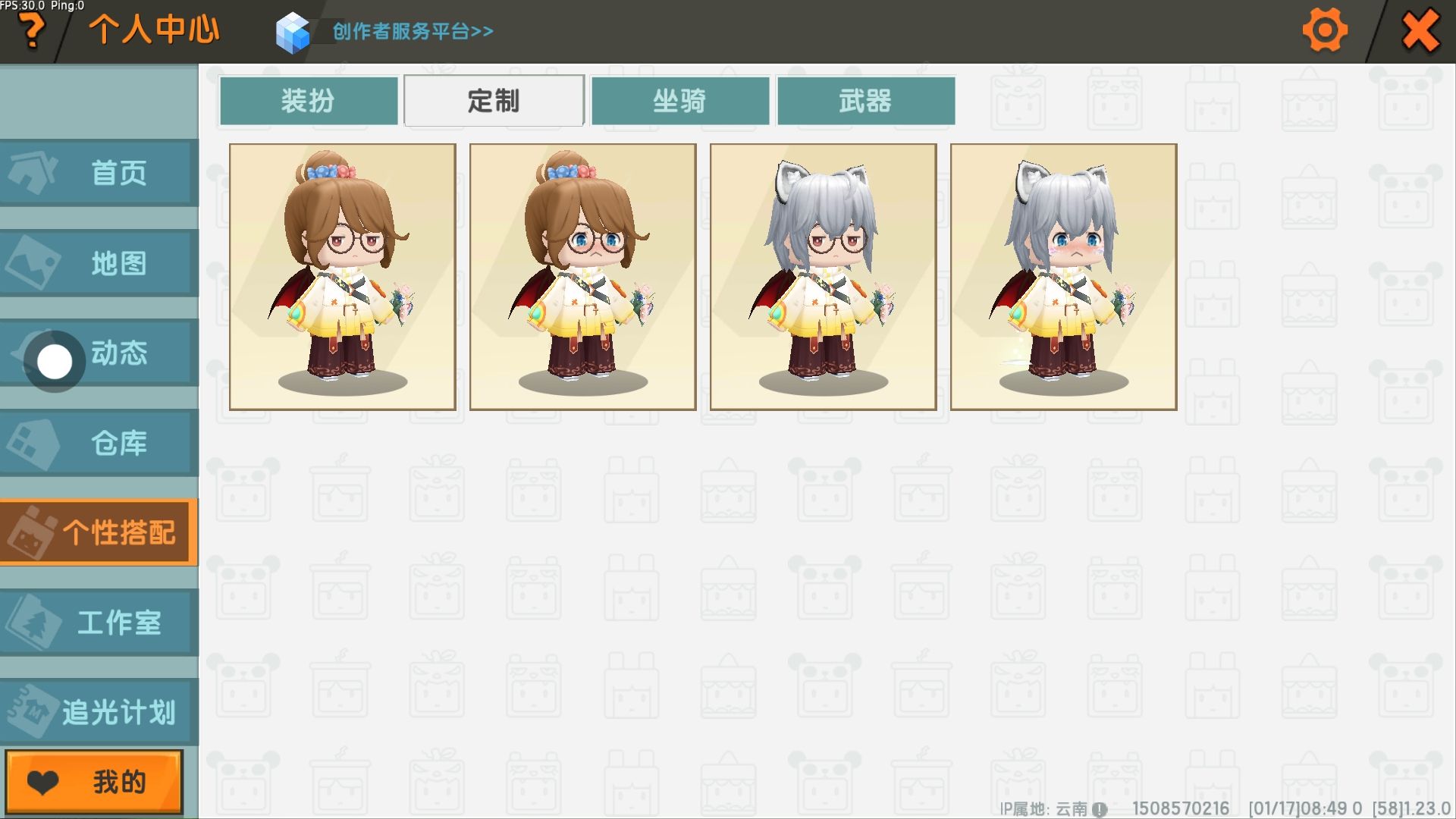Open the 仓库 sidebar section
This screenshot has width=1456, height=819.
(99, 443)
